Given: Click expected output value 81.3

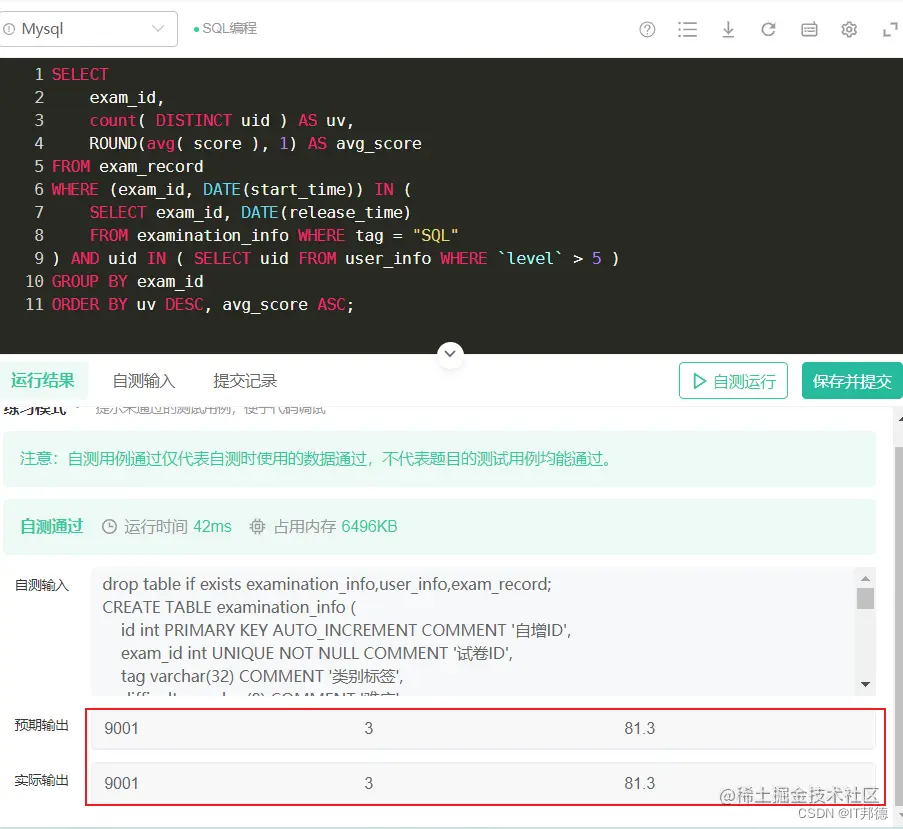Looking at the screenshot, I should (x=640, y=728).
